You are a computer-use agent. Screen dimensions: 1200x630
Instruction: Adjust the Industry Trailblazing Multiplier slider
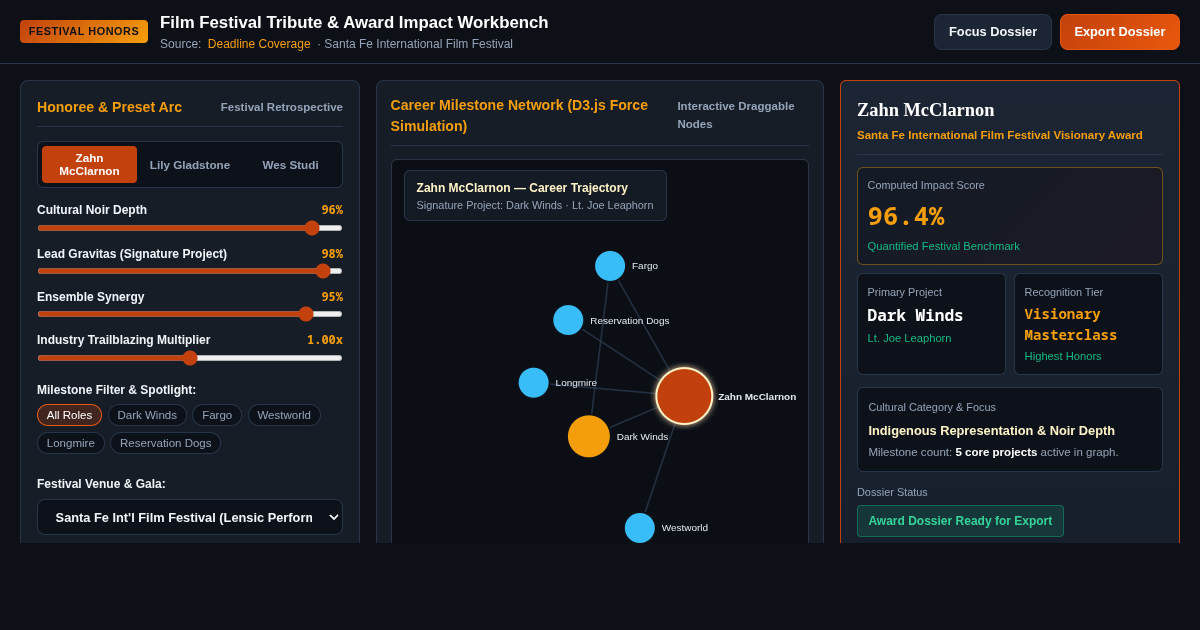click(190, 358)
